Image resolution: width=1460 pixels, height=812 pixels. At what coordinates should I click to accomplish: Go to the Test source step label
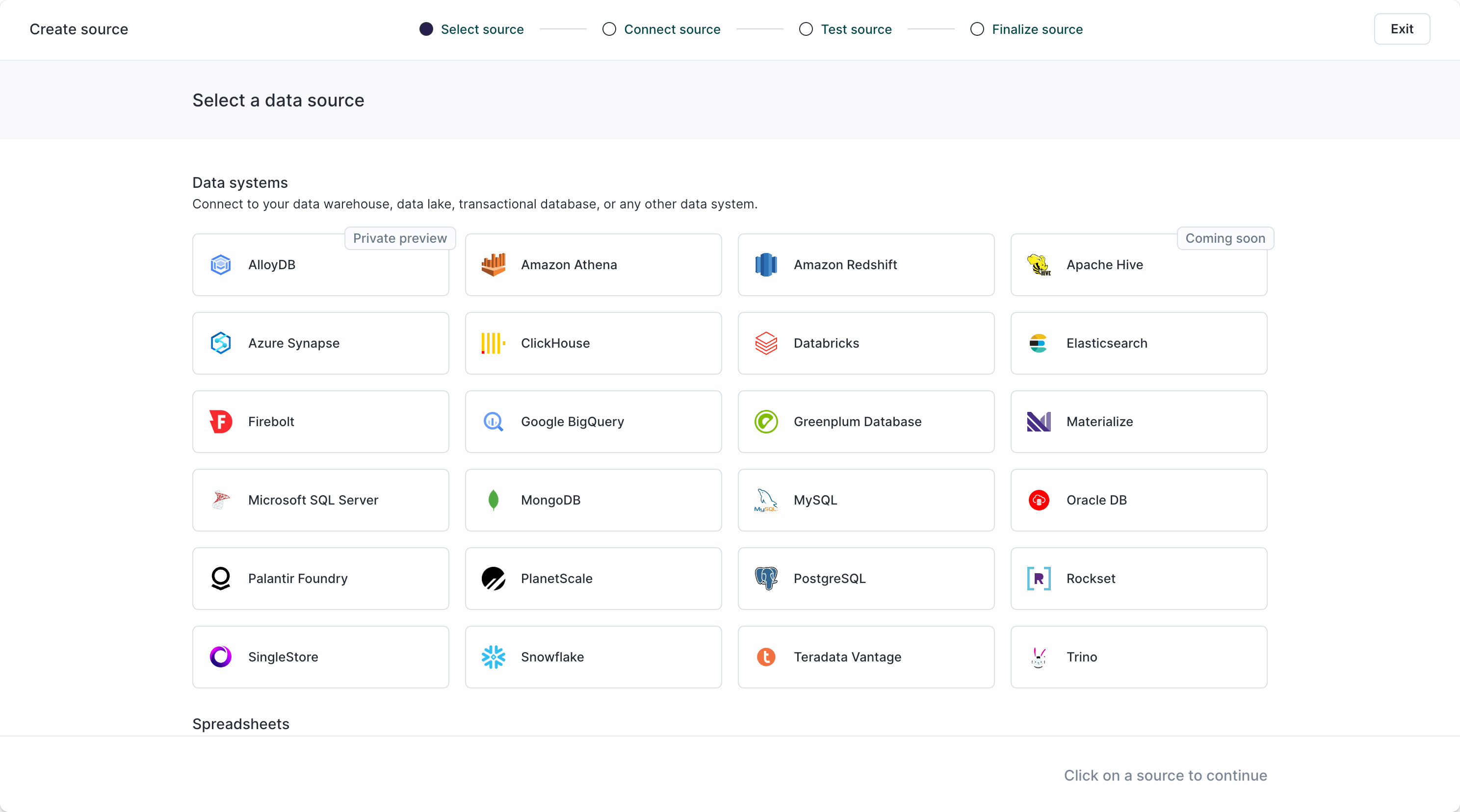point(857,29)
